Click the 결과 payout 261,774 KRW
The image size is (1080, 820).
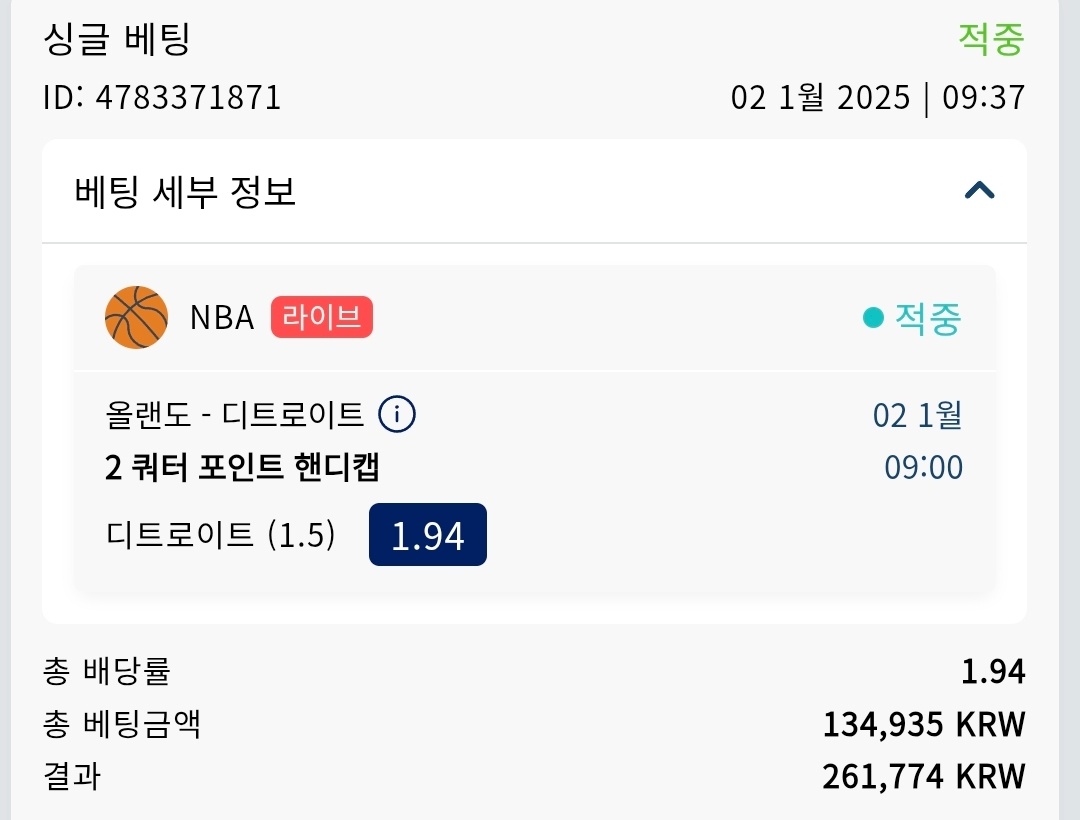(923, 776)
